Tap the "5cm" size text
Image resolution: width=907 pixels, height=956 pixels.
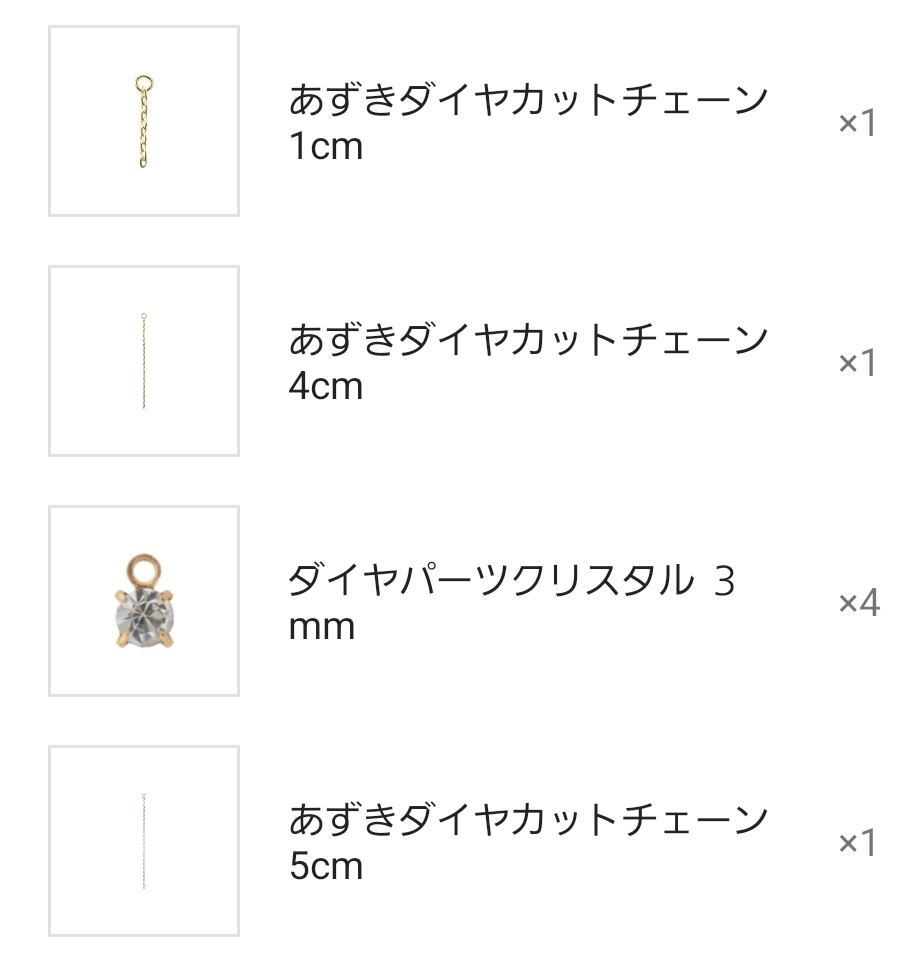[325, 867]
